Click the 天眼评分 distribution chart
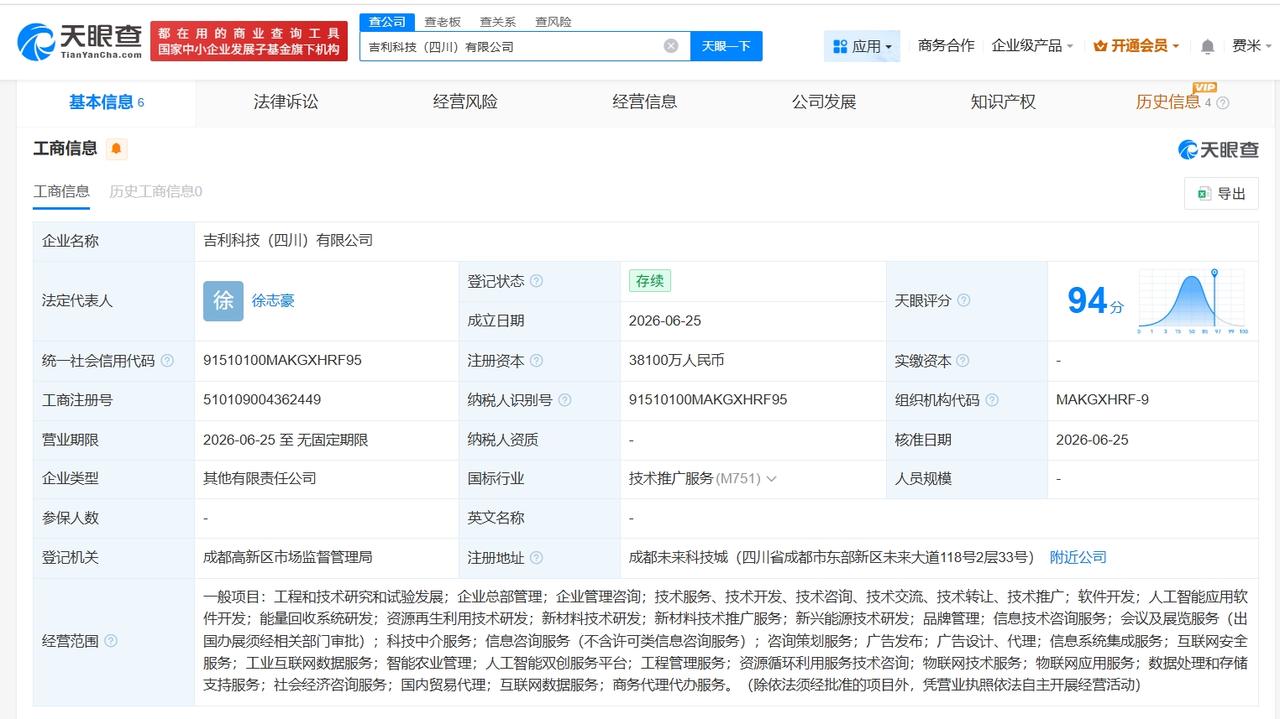Screen dimensions: 1280x719 (x=1192, y=300)
